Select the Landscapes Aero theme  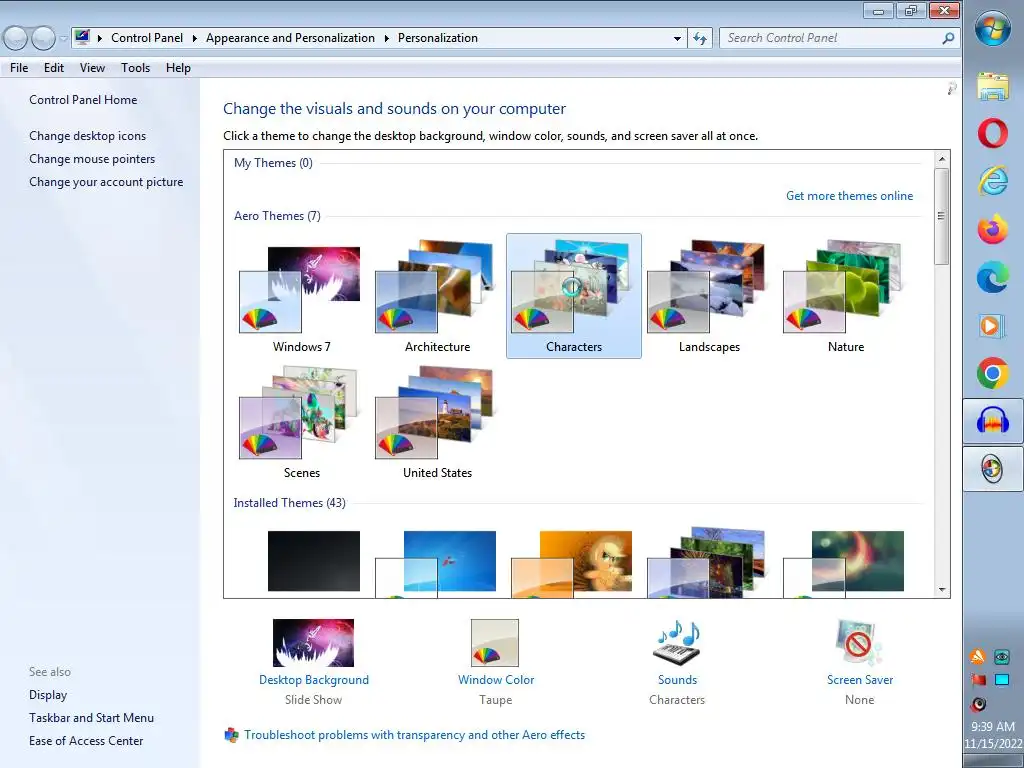pyautogui.click(x=709, y=298)
